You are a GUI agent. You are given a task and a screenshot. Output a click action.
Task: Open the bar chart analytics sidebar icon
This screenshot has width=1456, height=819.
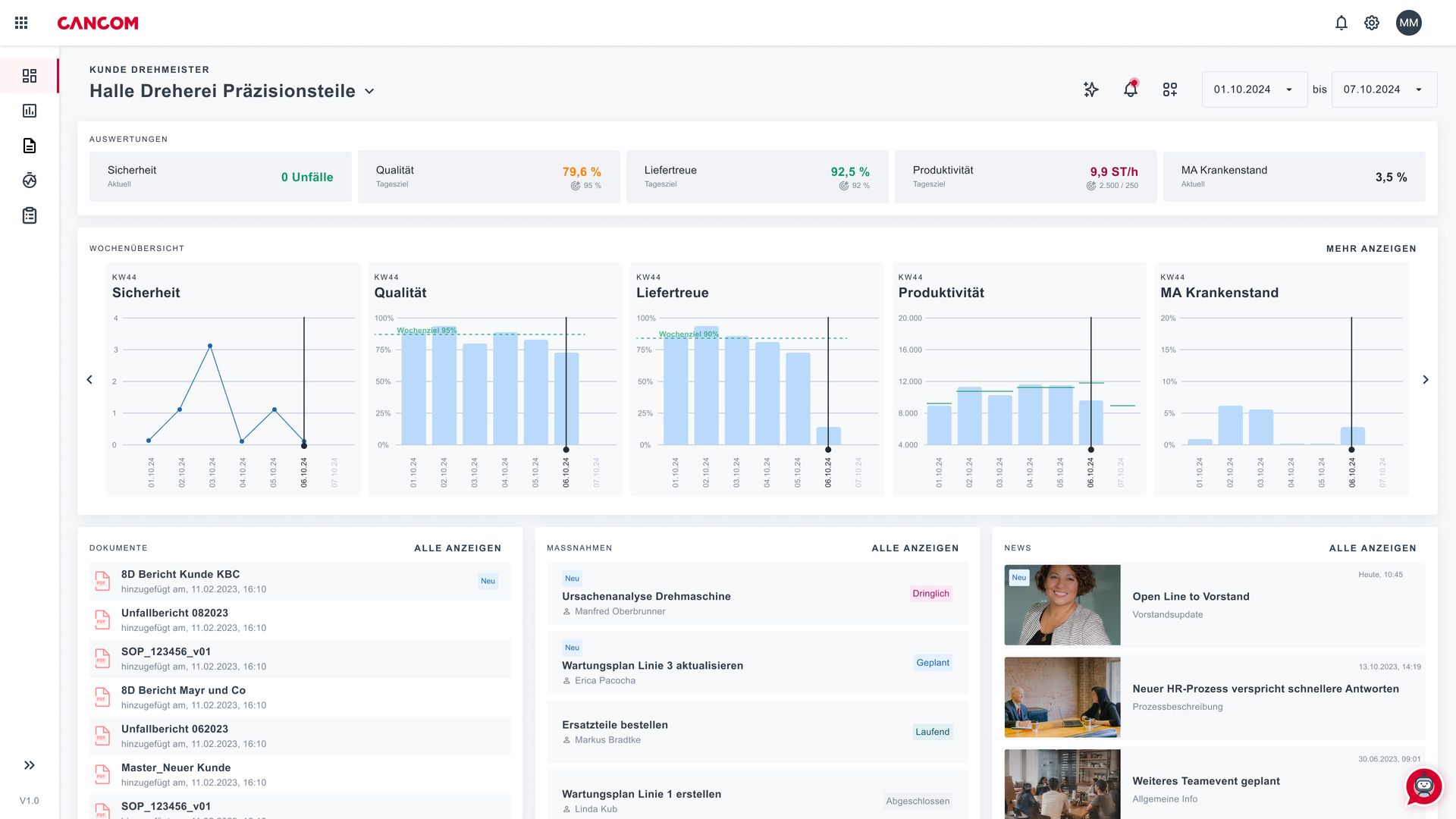coord(30,111)
